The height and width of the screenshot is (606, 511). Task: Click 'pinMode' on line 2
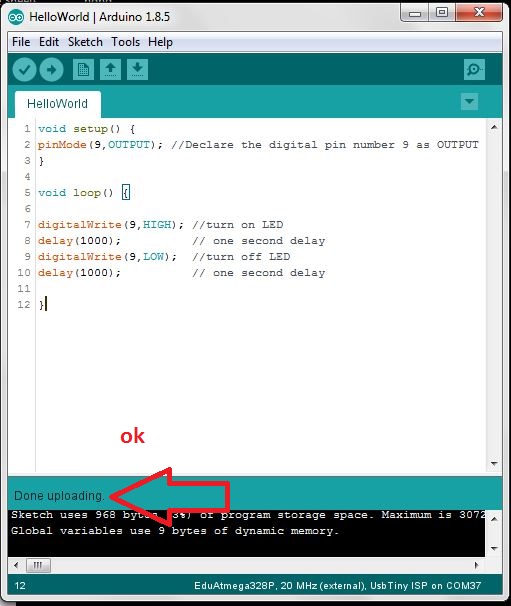coord(62,145)
